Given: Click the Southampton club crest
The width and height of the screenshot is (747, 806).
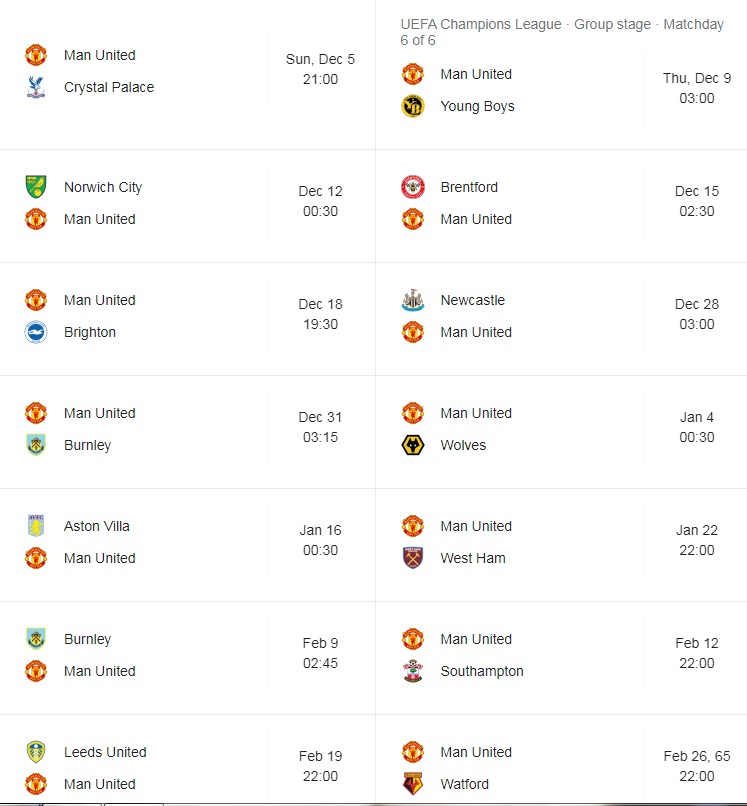Looking at the screenshot, I should click(412, 671).
